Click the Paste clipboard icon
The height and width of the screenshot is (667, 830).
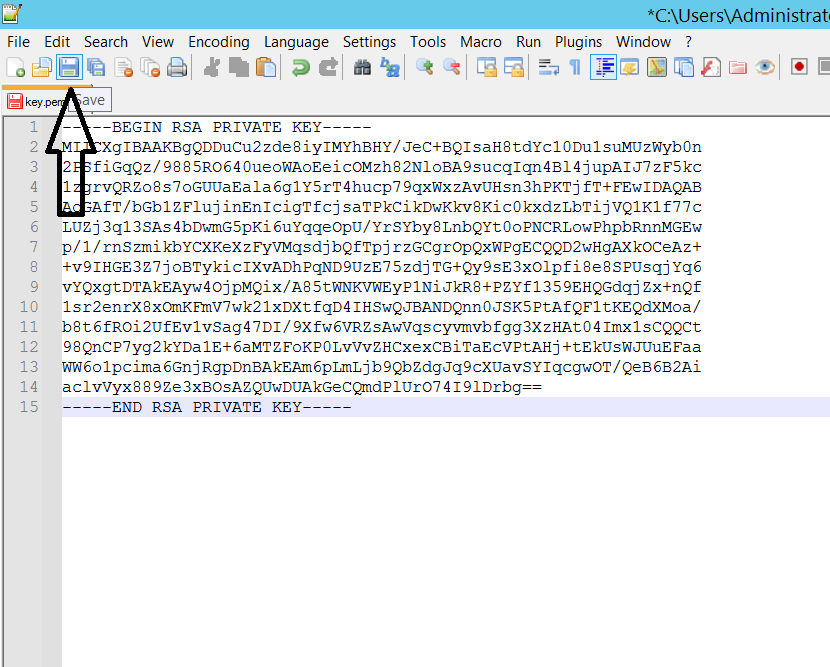266,67
